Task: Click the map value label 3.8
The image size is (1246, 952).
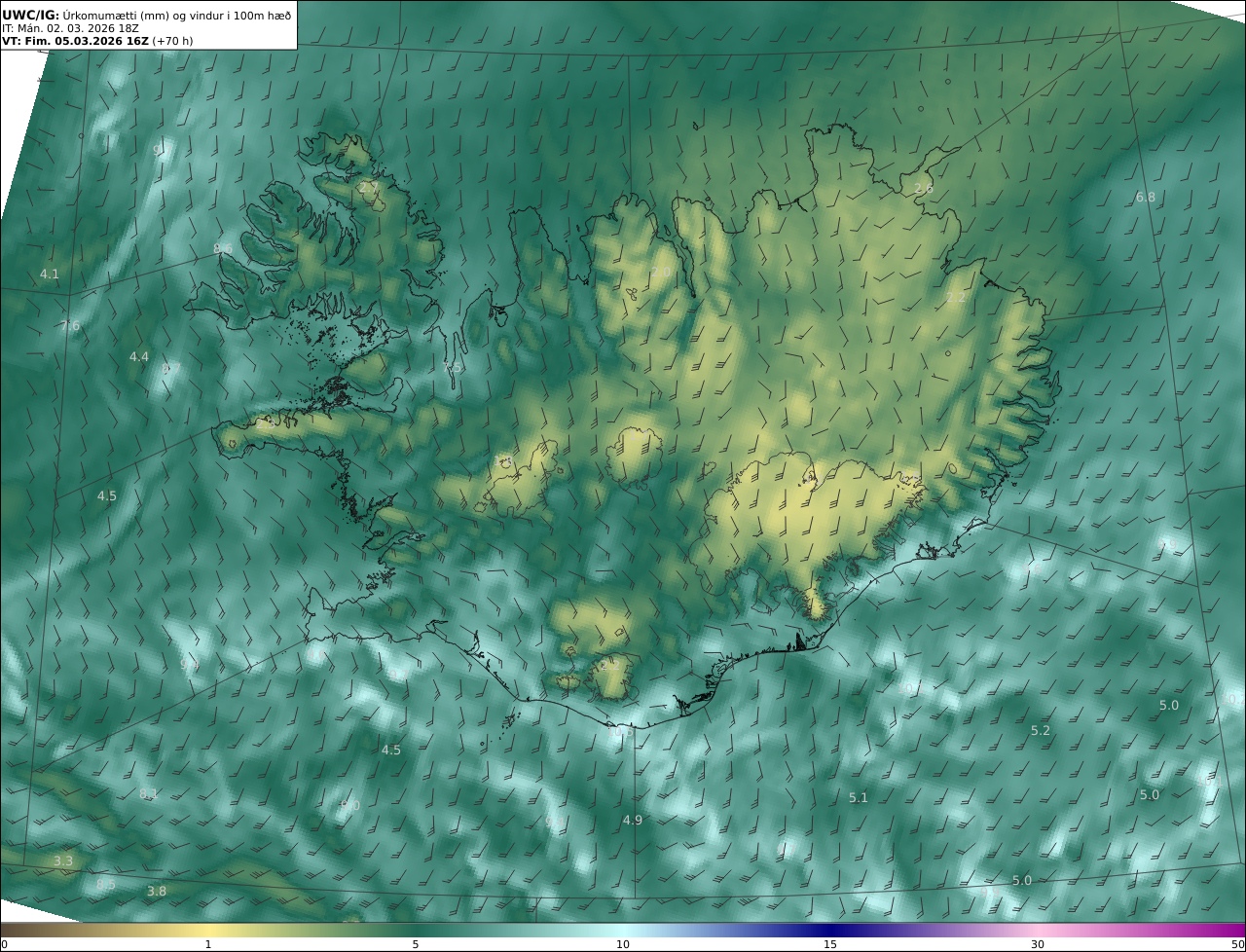Action: [x=157, y=892]
